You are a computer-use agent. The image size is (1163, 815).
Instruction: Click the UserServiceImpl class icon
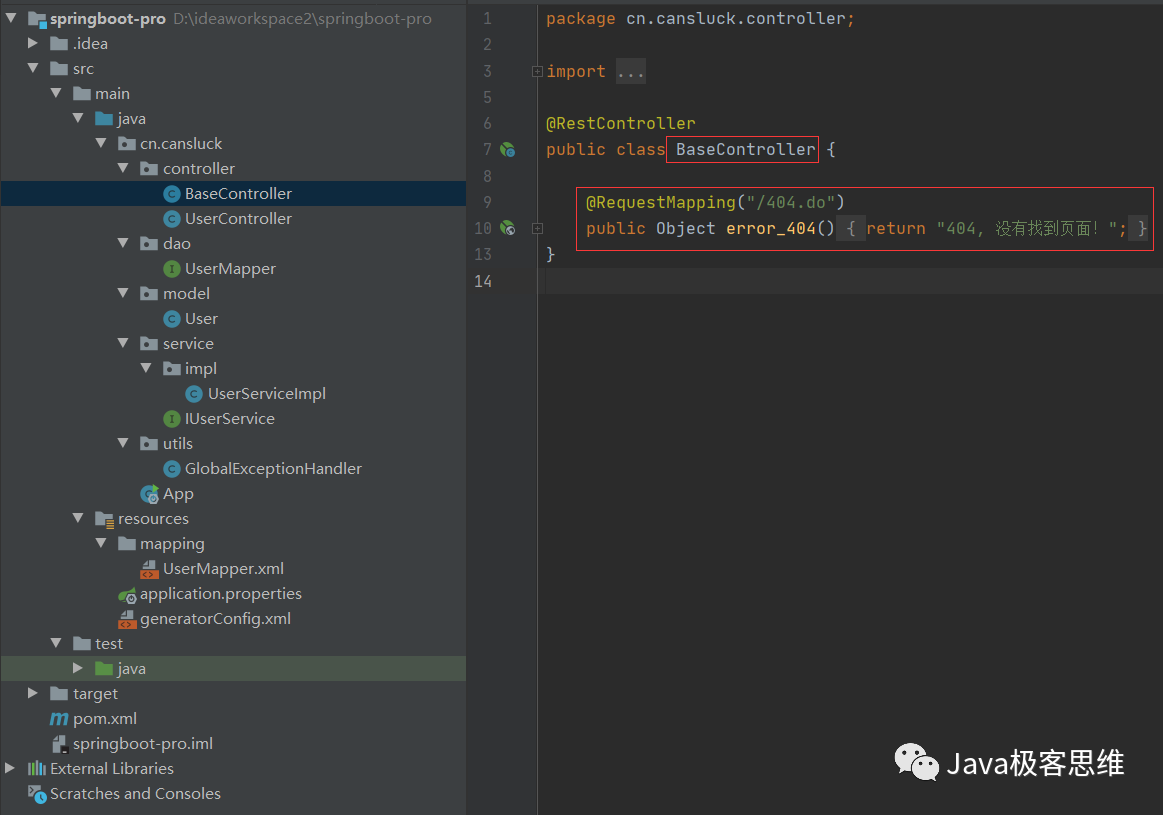click(x=194, y=394)
